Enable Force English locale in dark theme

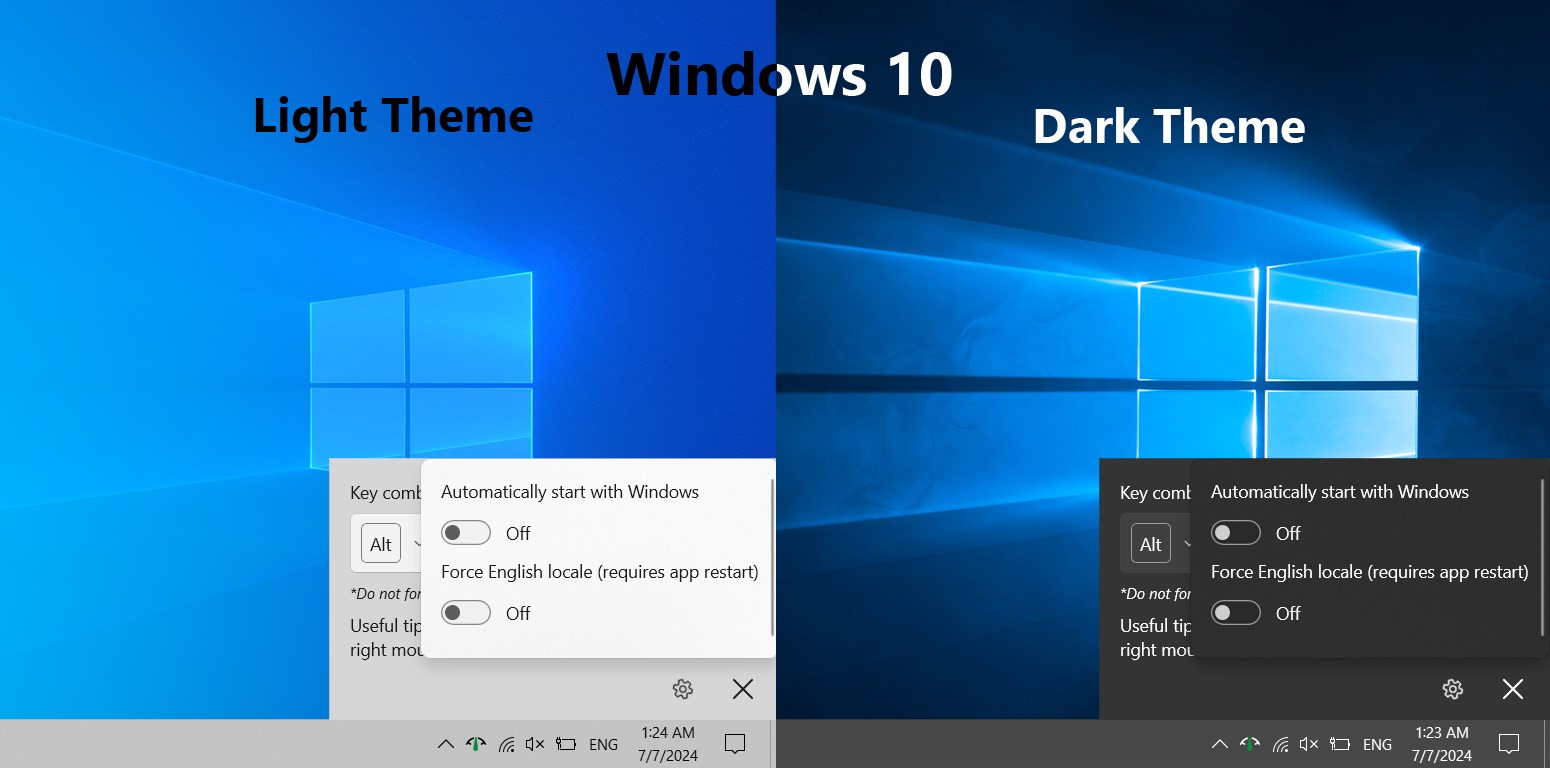tap(1236, 613)
